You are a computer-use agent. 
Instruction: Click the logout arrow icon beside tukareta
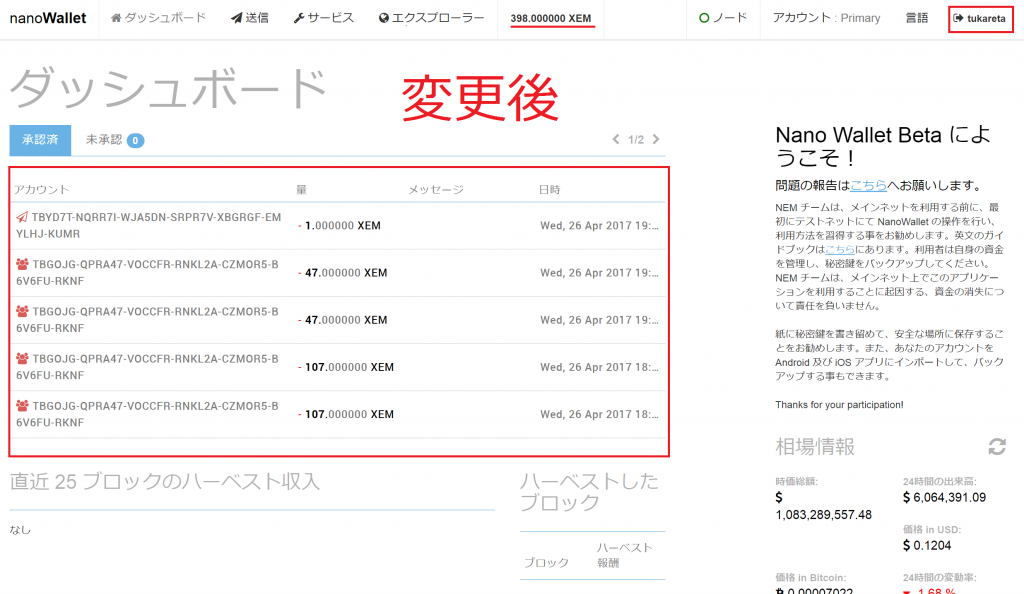tap(958, 18)
